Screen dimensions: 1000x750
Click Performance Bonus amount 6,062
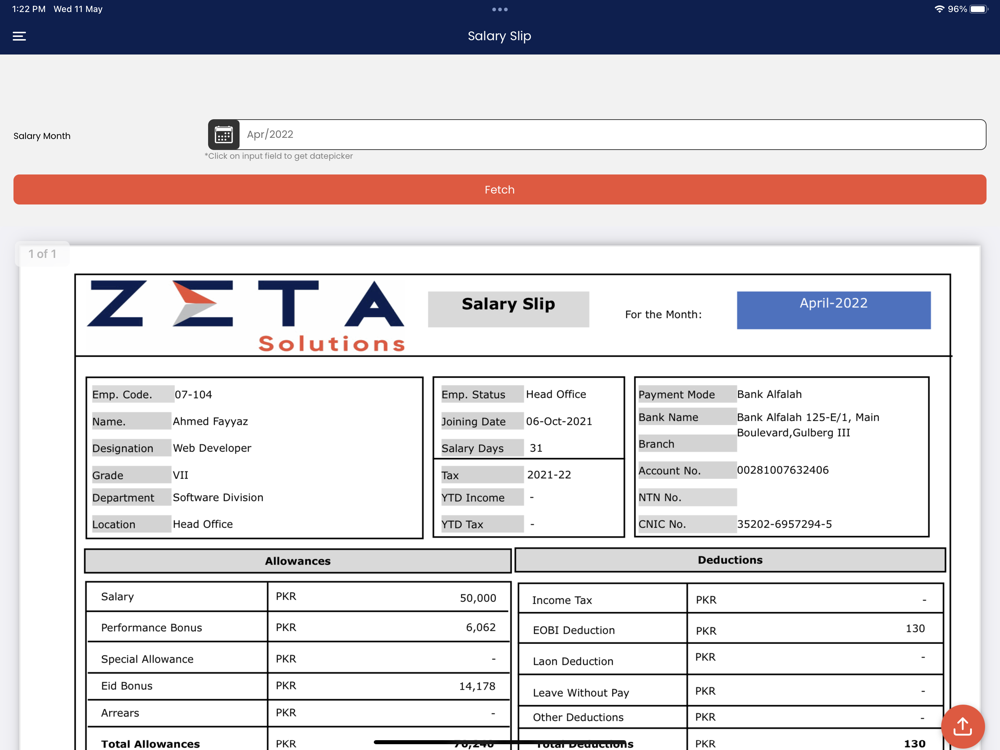(x=480, y=628)
